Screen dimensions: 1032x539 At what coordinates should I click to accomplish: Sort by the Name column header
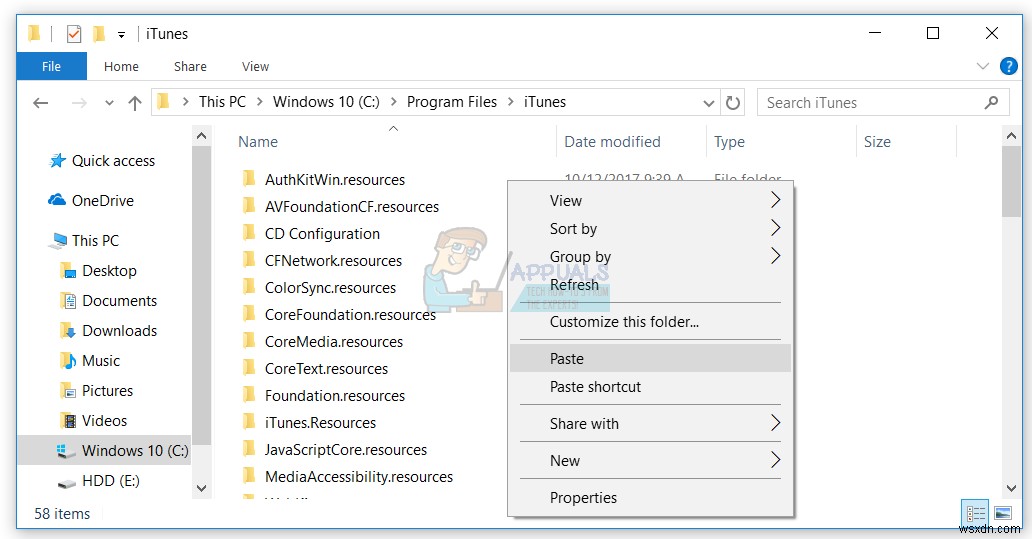(258, 141)
